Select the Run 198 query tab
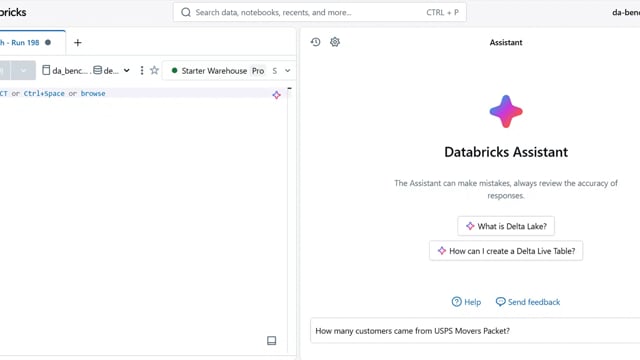640x360 pixels. click(x=25, y=42)
